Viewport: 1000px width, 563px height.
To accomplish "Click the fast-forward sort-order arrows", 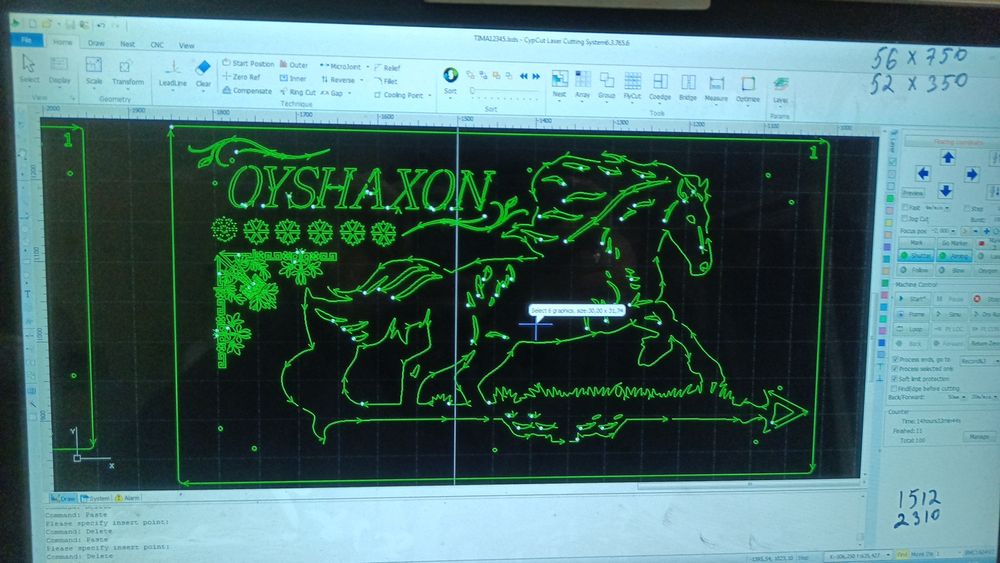I will (536, 76).
